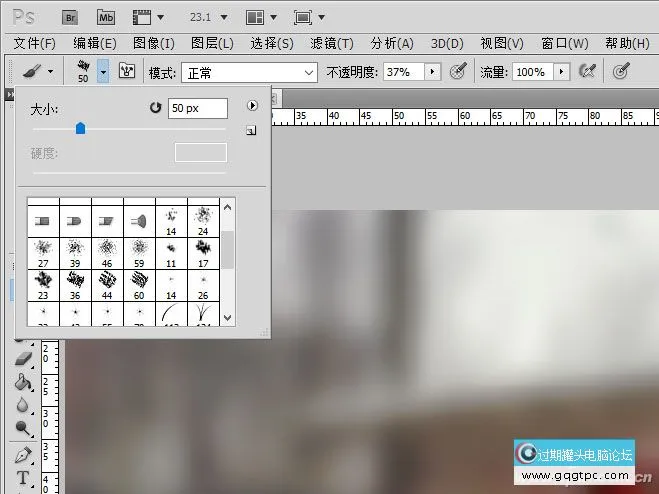Viewport: 659px width, 494px height.
Task: Select brush preset numbered 59
Action: coord(139,250)
